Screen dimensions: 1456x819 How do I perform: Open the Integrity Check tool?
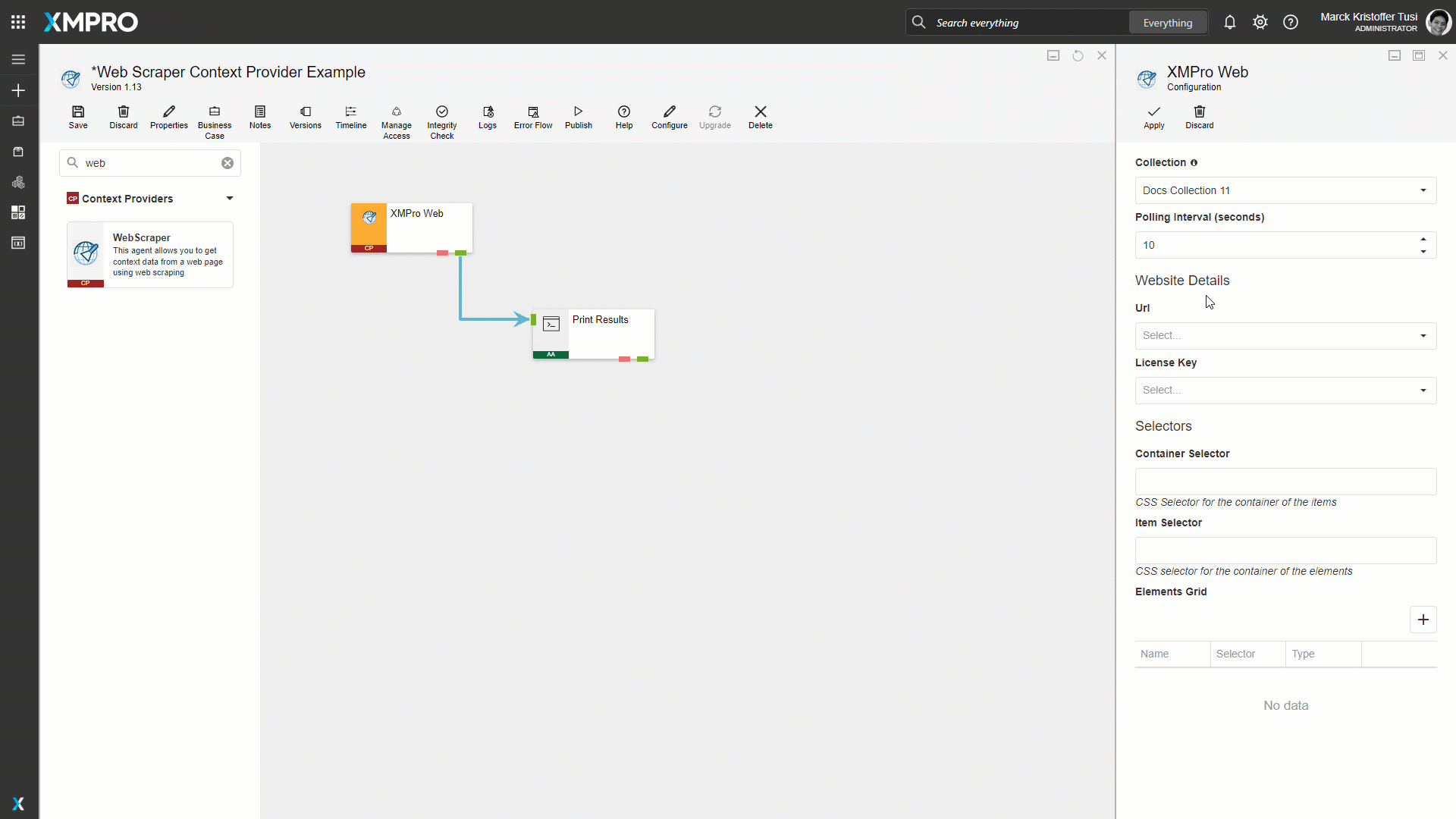point(442,121)
